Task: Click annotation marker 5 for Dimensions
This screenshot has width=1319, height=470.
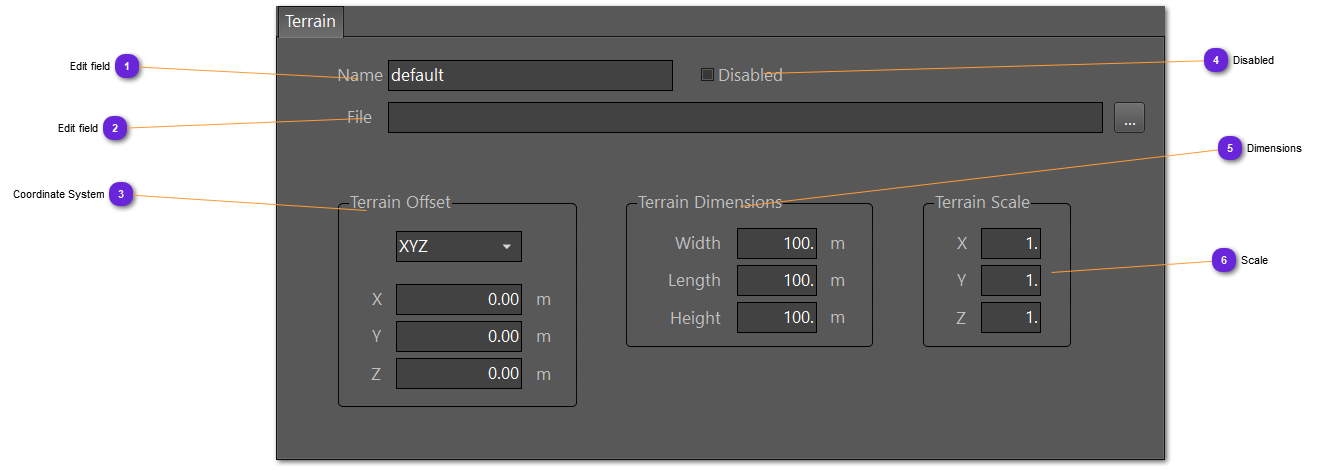Action: click(1229, 148)
